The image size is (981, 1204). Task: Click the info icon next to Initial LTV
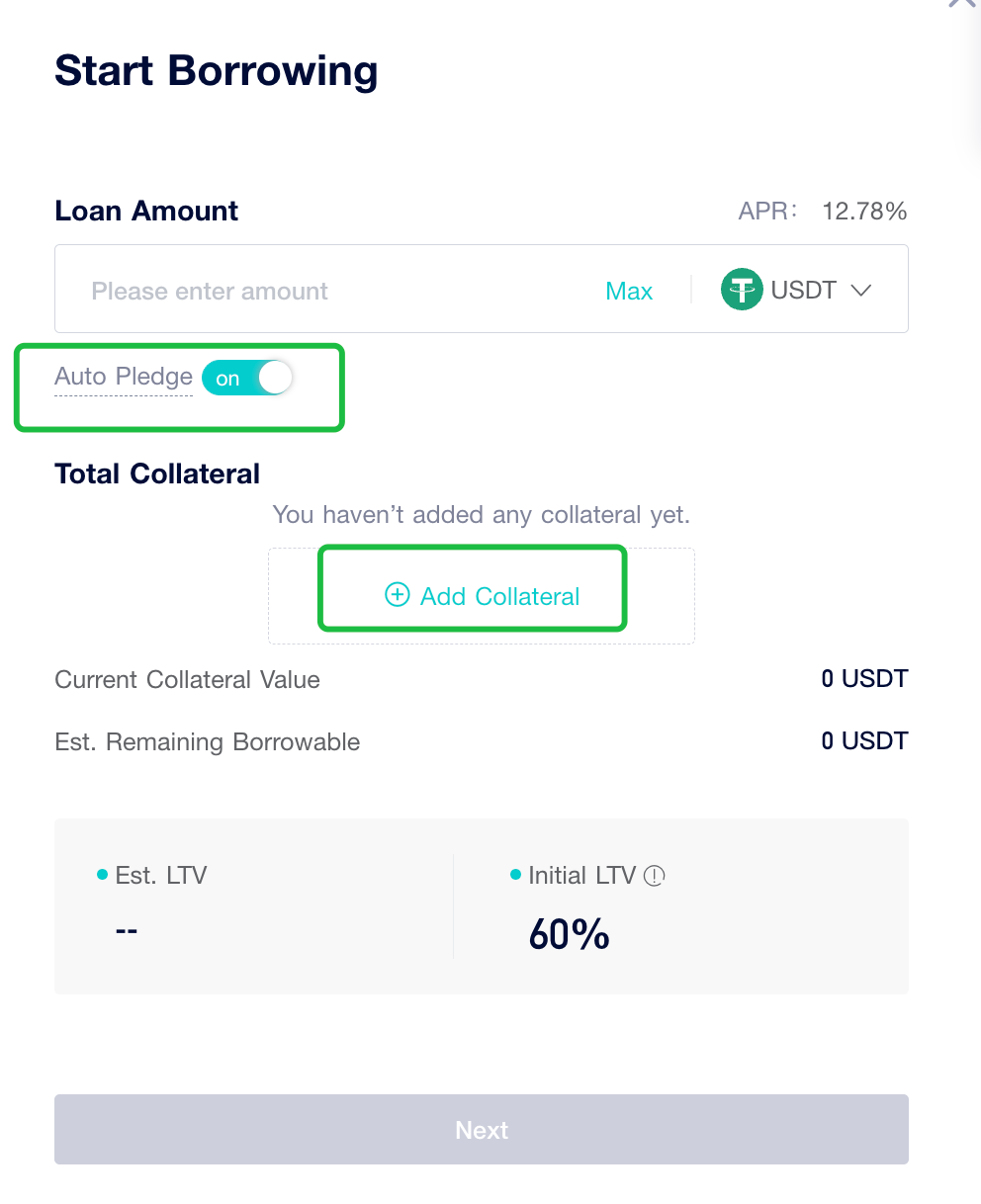tap(656, 875)
